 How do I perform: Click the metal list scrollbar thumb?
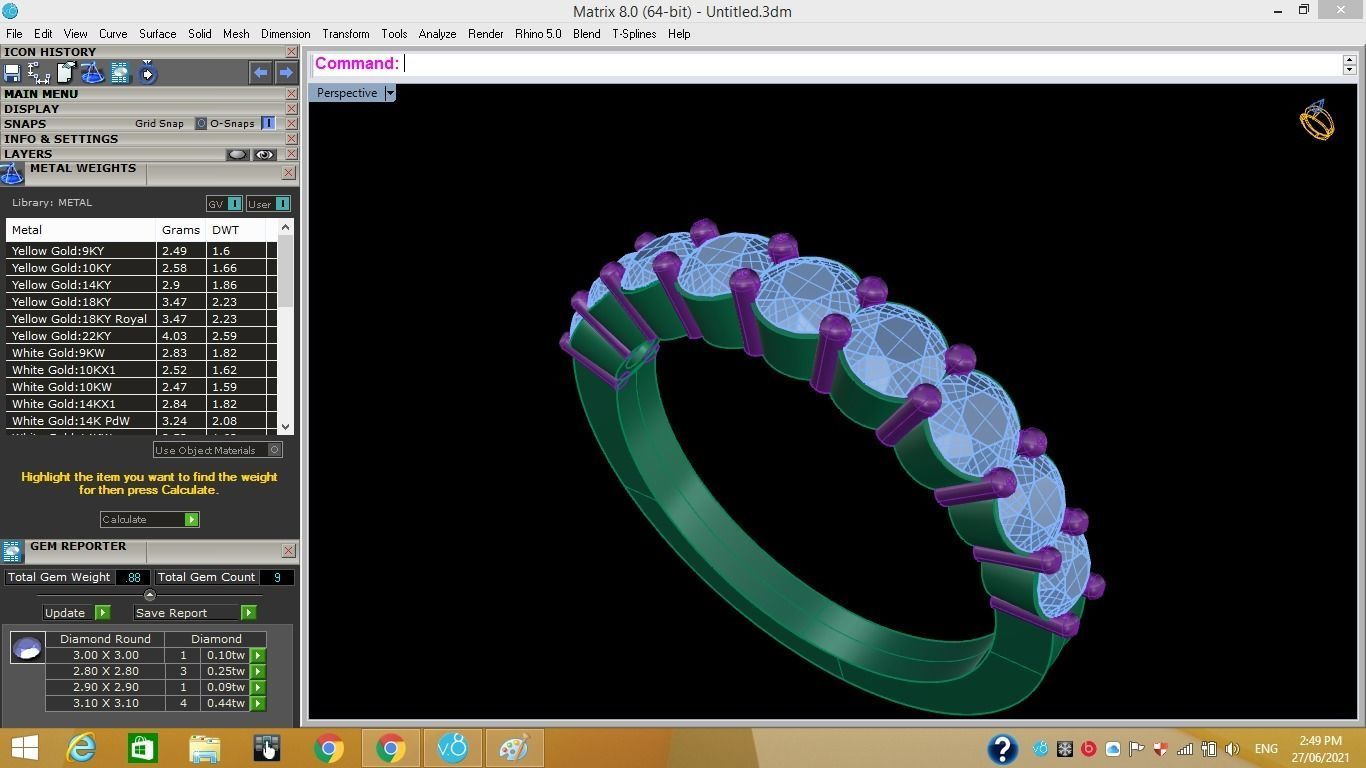click(x=286, y=272)
